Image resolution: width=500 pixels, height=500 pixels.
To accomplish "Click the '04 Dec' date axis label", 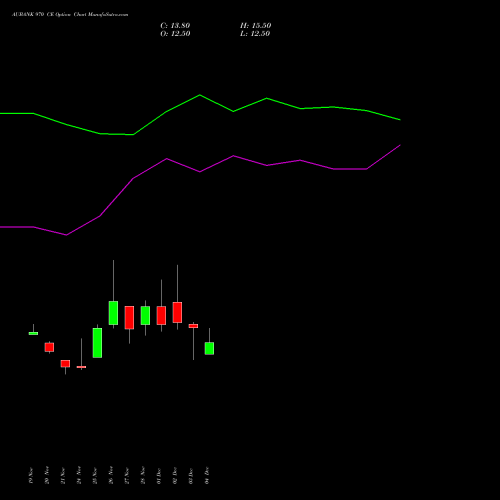I will tap(207, 475).
